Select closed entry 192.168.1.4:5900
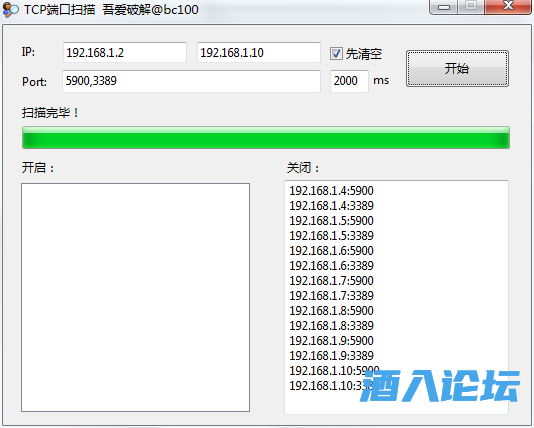534x428 pixels. pyautogui.click(x=331, y=191)
